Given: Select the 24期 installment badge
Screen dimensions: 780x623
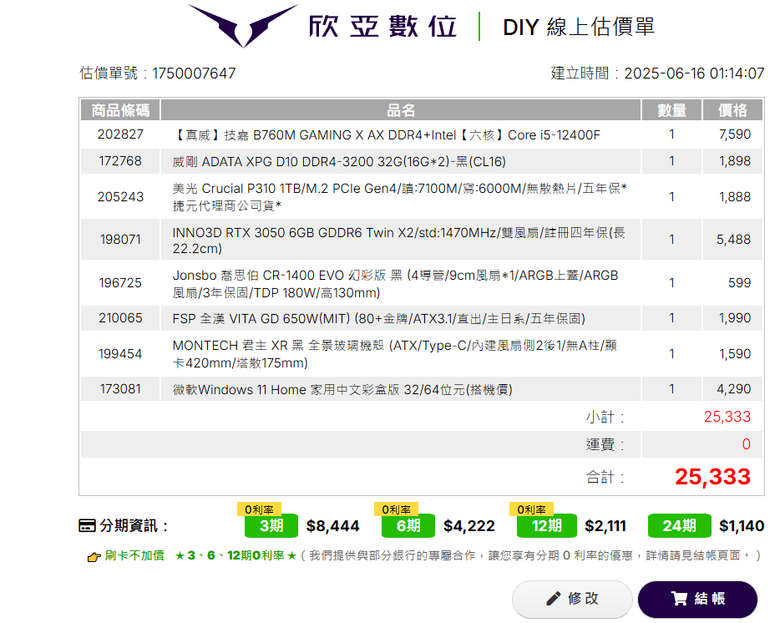Looking at the screenshot, I should [679, 526].
